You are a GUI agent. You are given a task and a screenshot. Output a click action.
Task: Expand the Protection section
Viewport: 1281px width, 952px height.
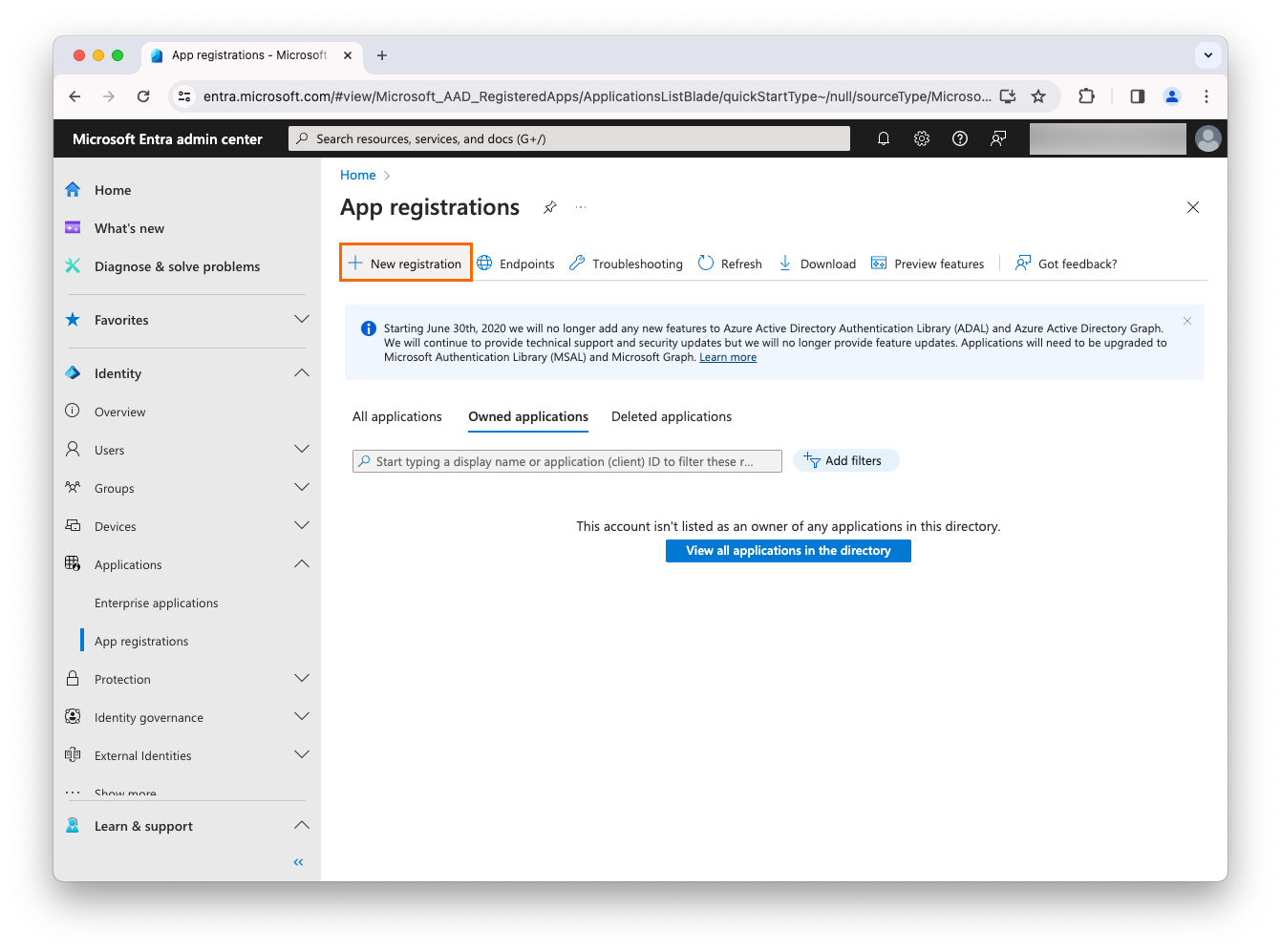302,678
